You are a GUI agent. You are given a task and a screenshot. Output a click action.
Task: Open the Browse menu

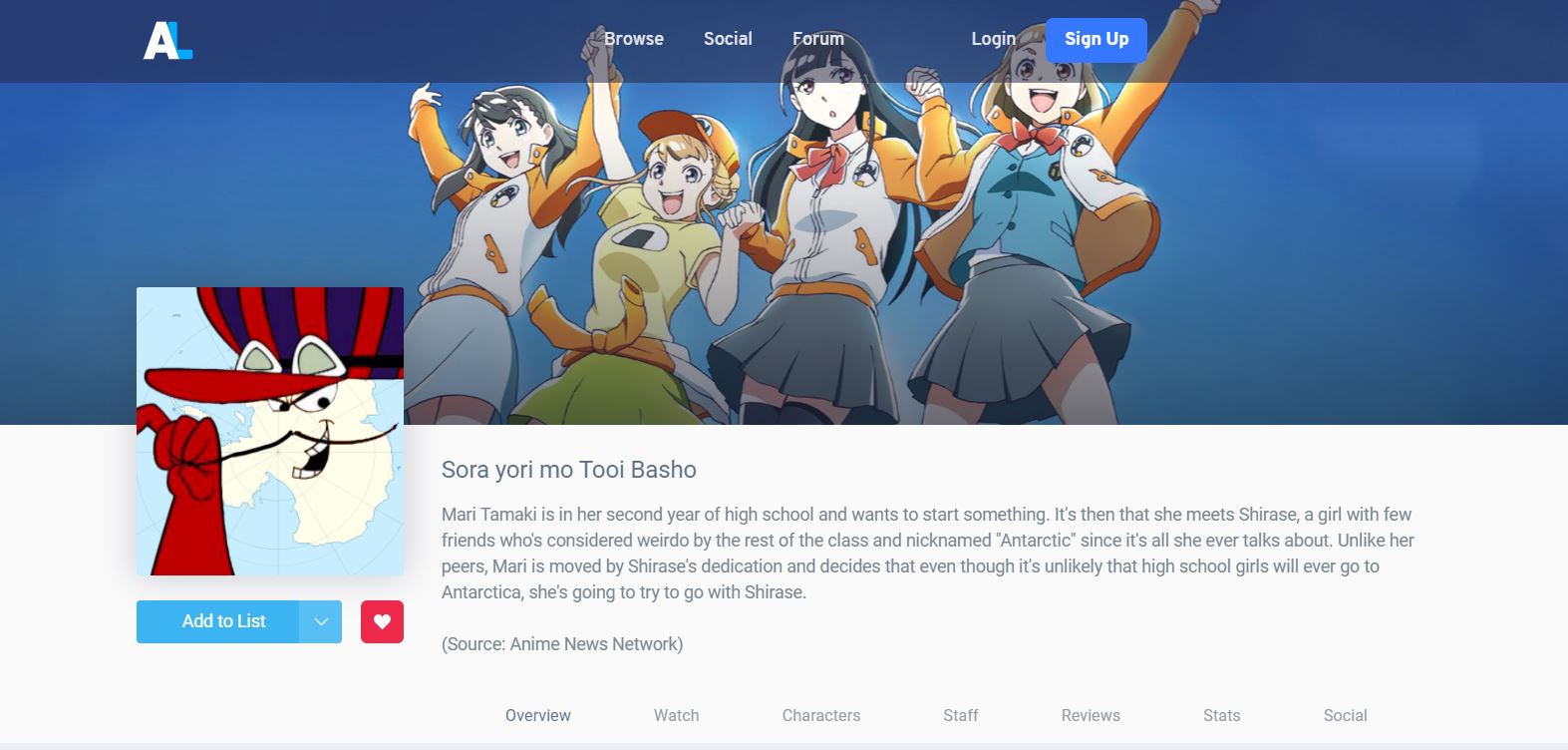click(x=634, y=39)
